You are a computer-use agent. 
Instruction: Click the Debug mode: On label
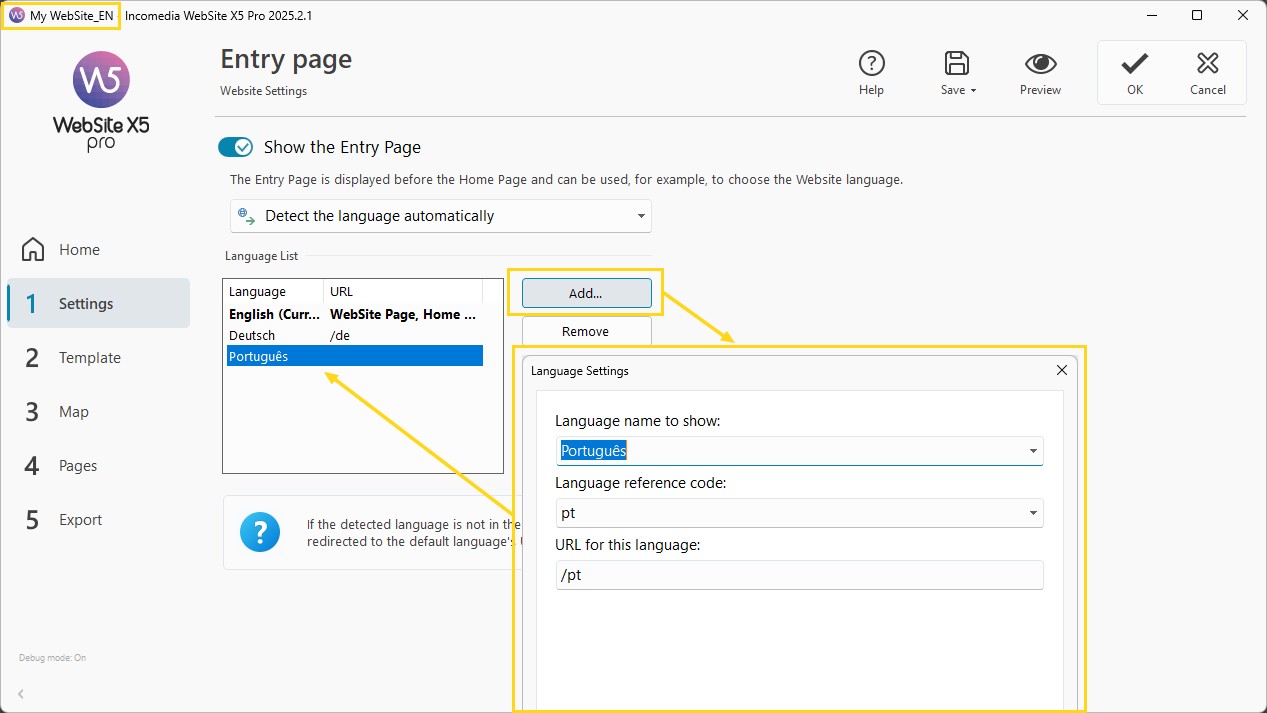click(52, 658)
